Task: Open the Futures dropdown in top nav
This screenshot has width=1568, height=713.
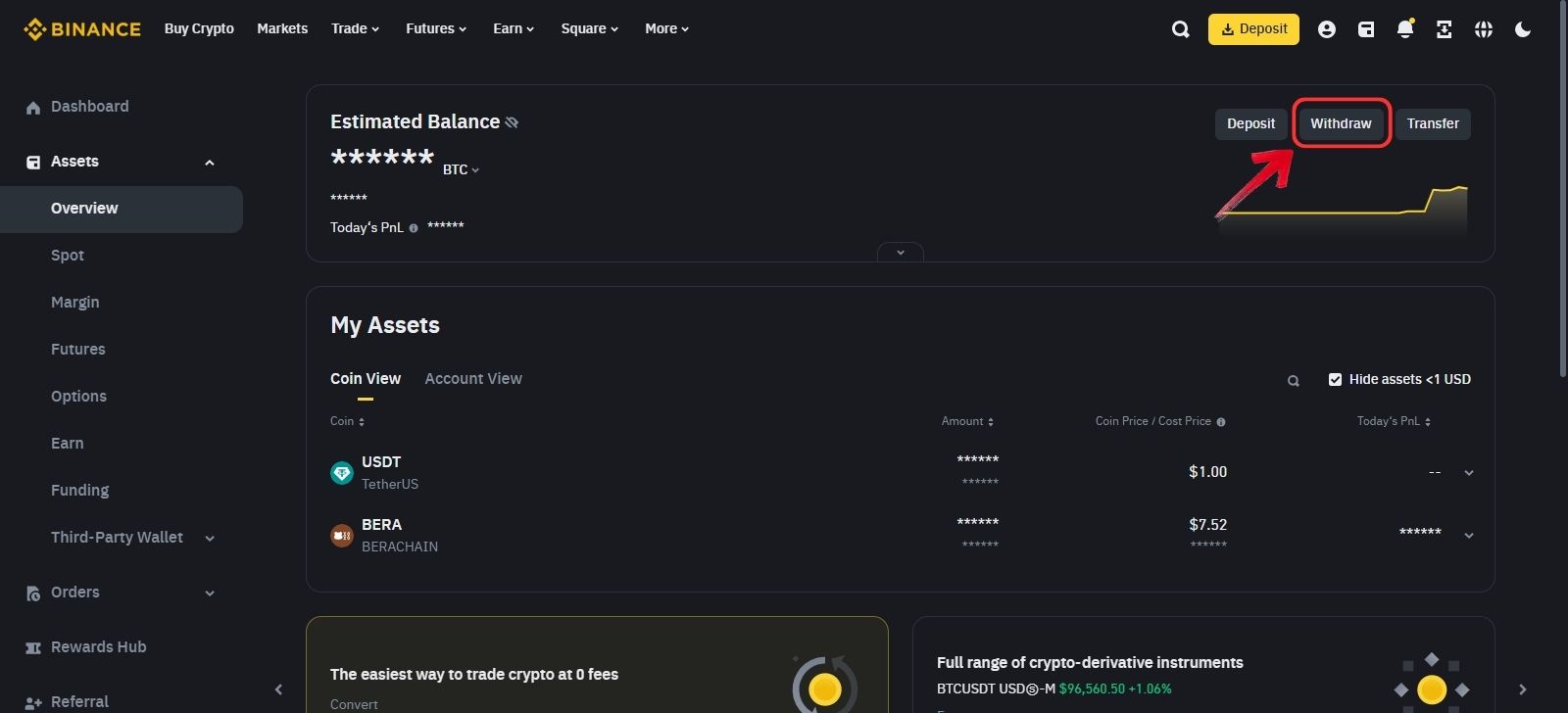Action: tap(436, 28)
